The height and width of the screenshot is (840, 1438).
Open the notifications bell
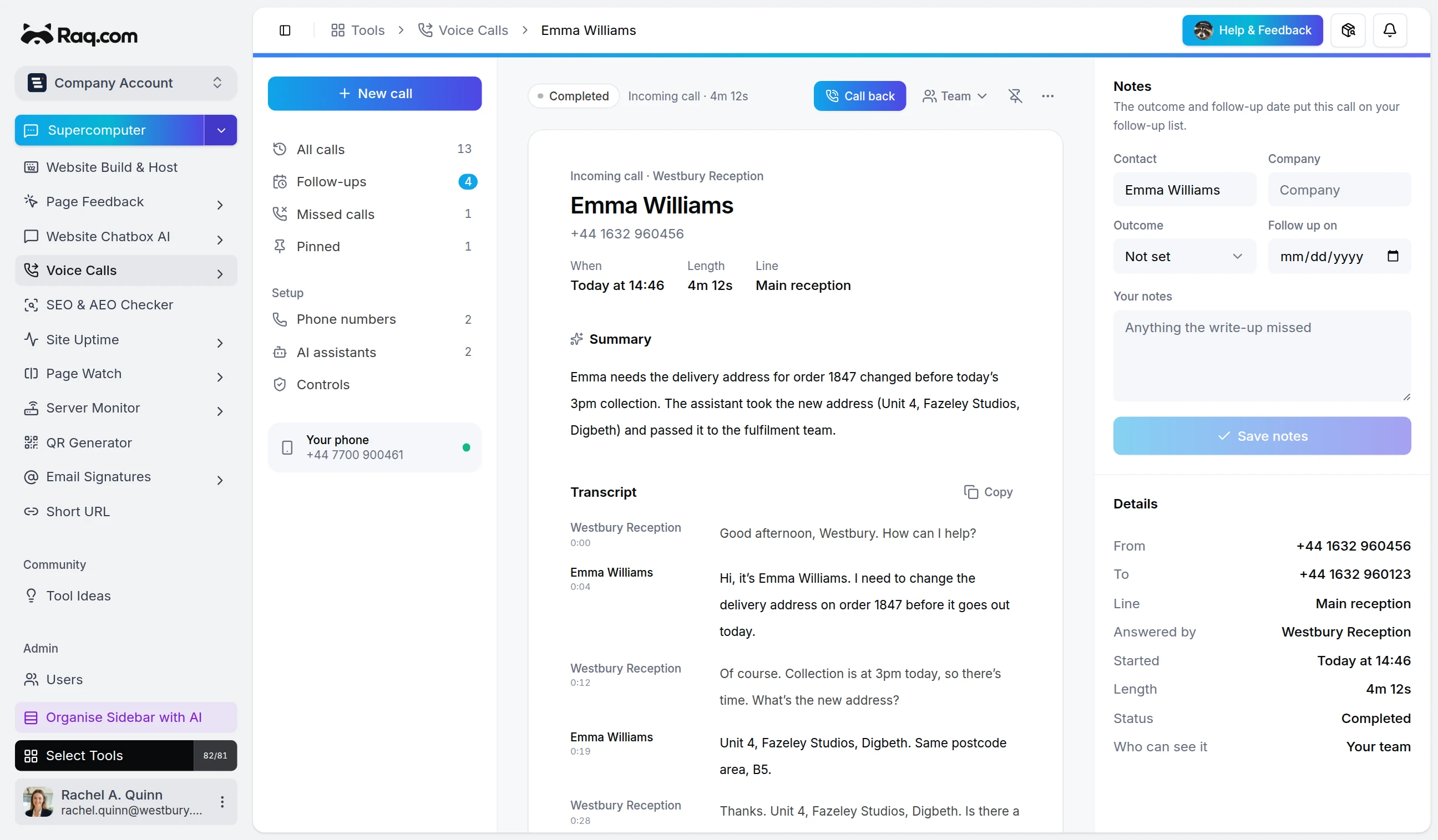[1390, 30]
